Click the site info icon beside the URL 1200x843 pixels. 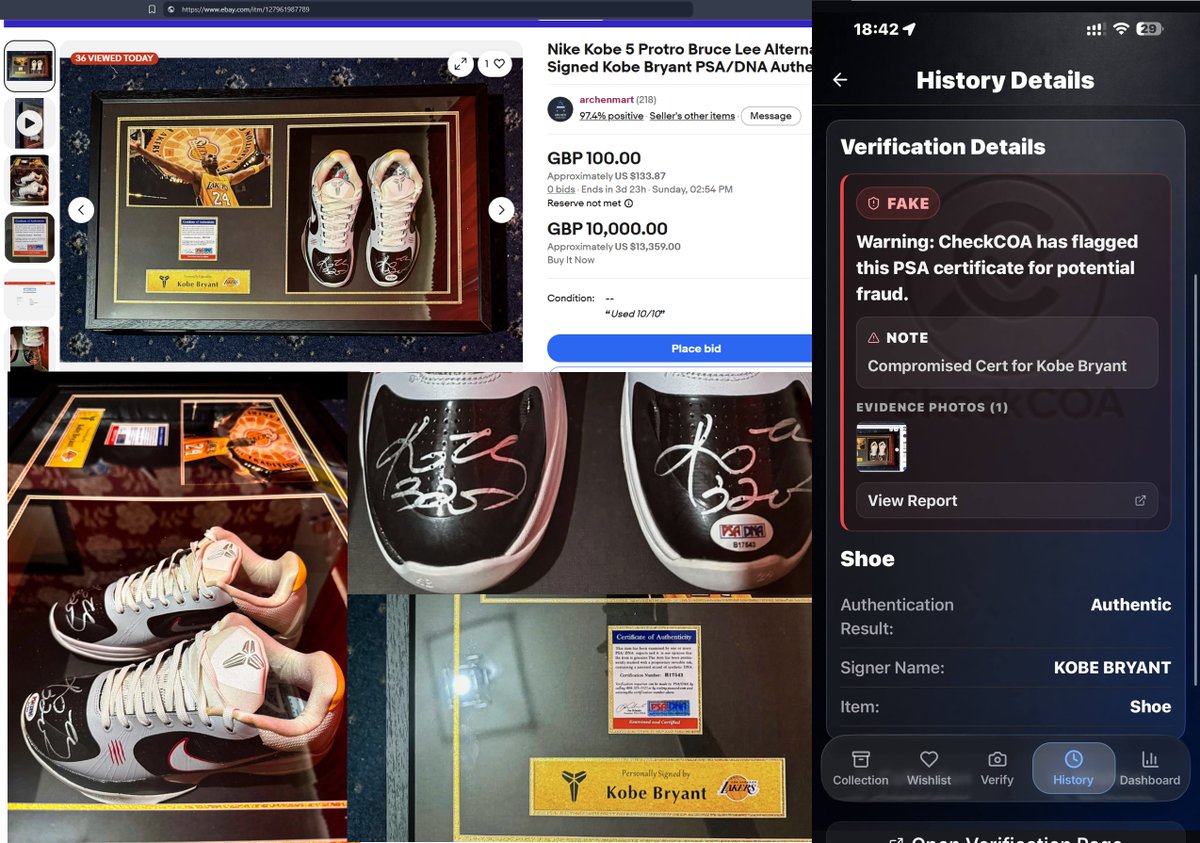(171, 9)
